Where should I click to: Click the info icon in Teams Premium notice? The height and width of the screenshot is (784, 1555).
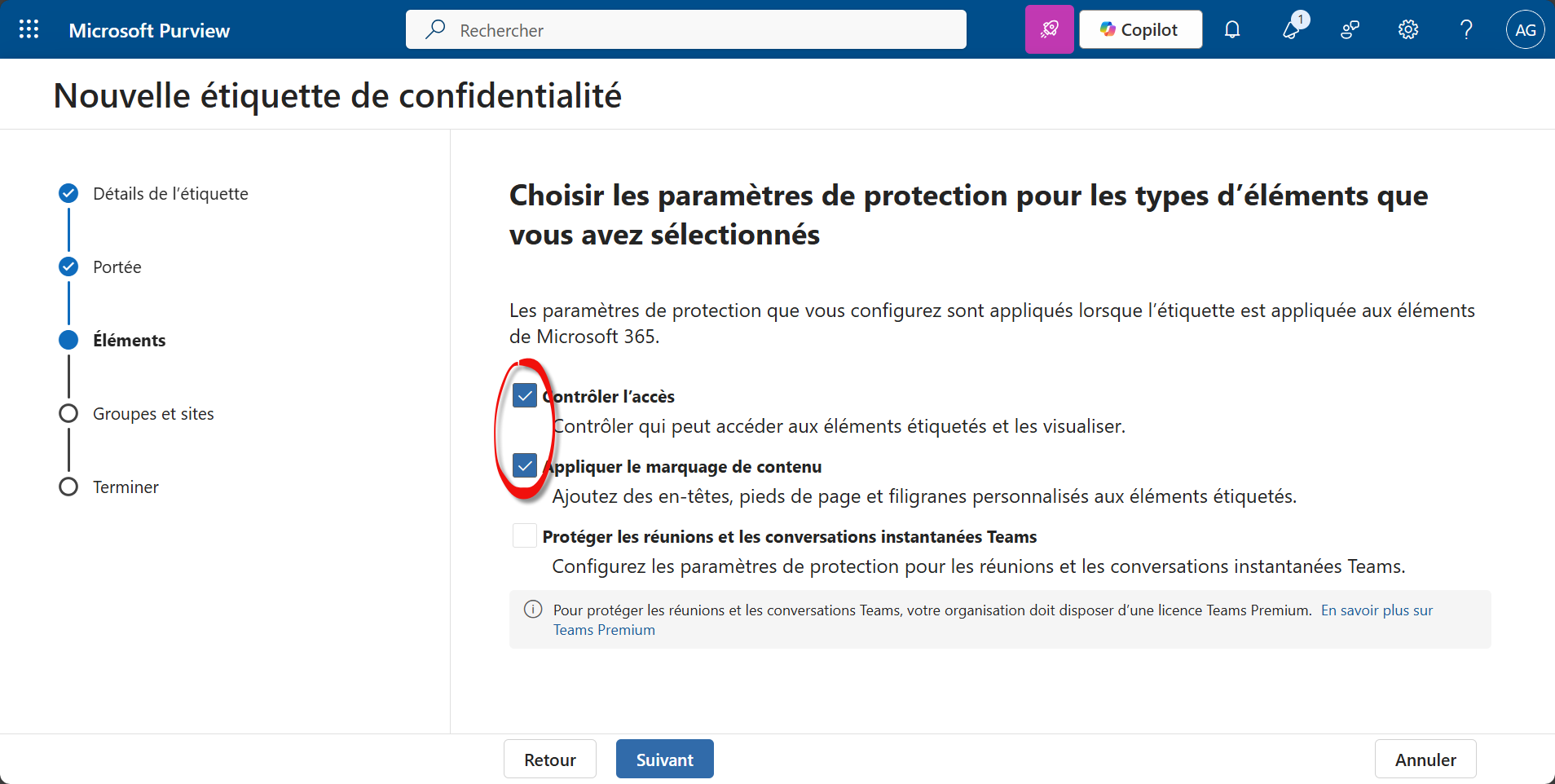pyautogui.click(x=533, y=610)
